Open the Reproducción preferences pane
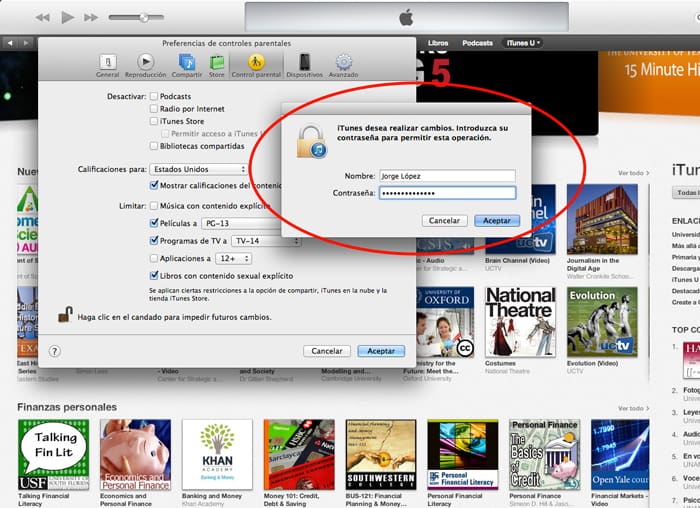The image size is (700, 508). pyautogui.click(x=146, y=66)
